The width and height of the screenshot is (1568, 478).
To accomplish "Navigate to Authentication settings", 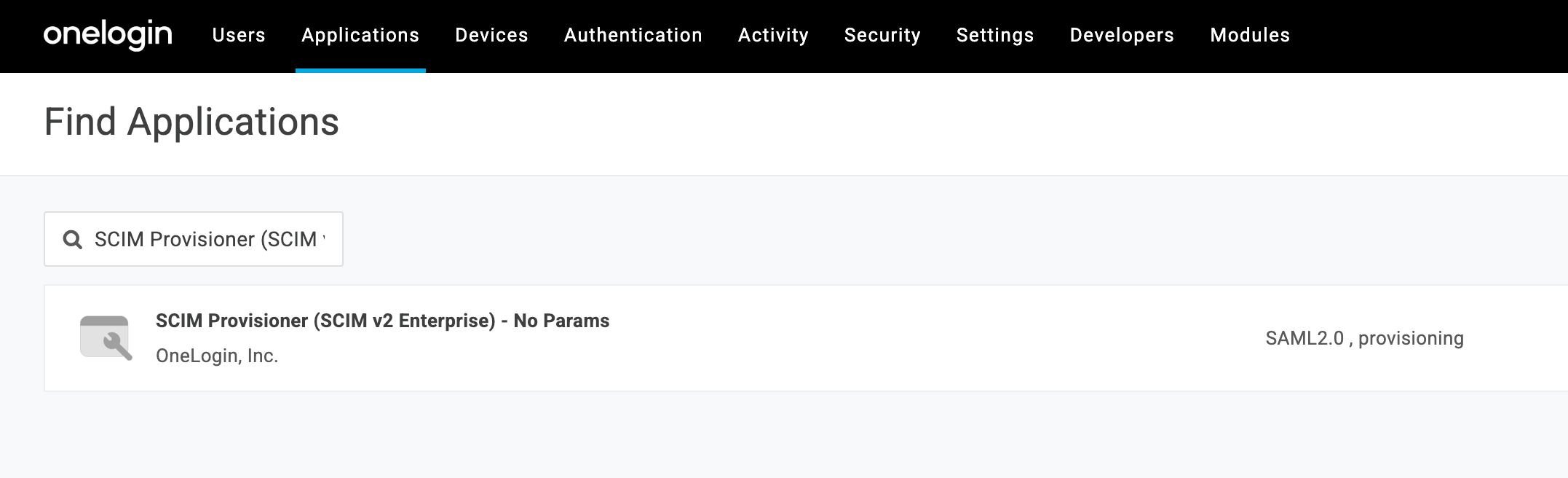I will (x=633, y=34).
